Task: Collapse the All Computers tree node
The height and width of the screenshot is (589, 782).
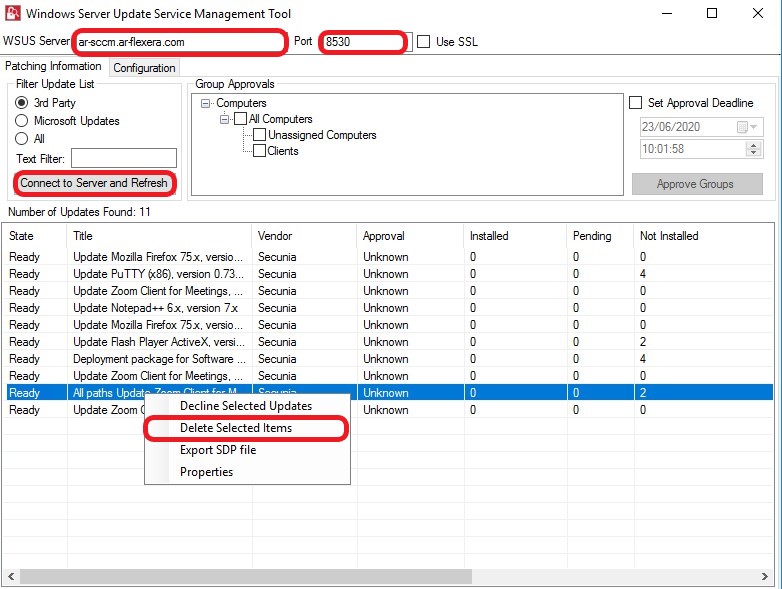Action: pyautogui.click(x=225, y=119)
